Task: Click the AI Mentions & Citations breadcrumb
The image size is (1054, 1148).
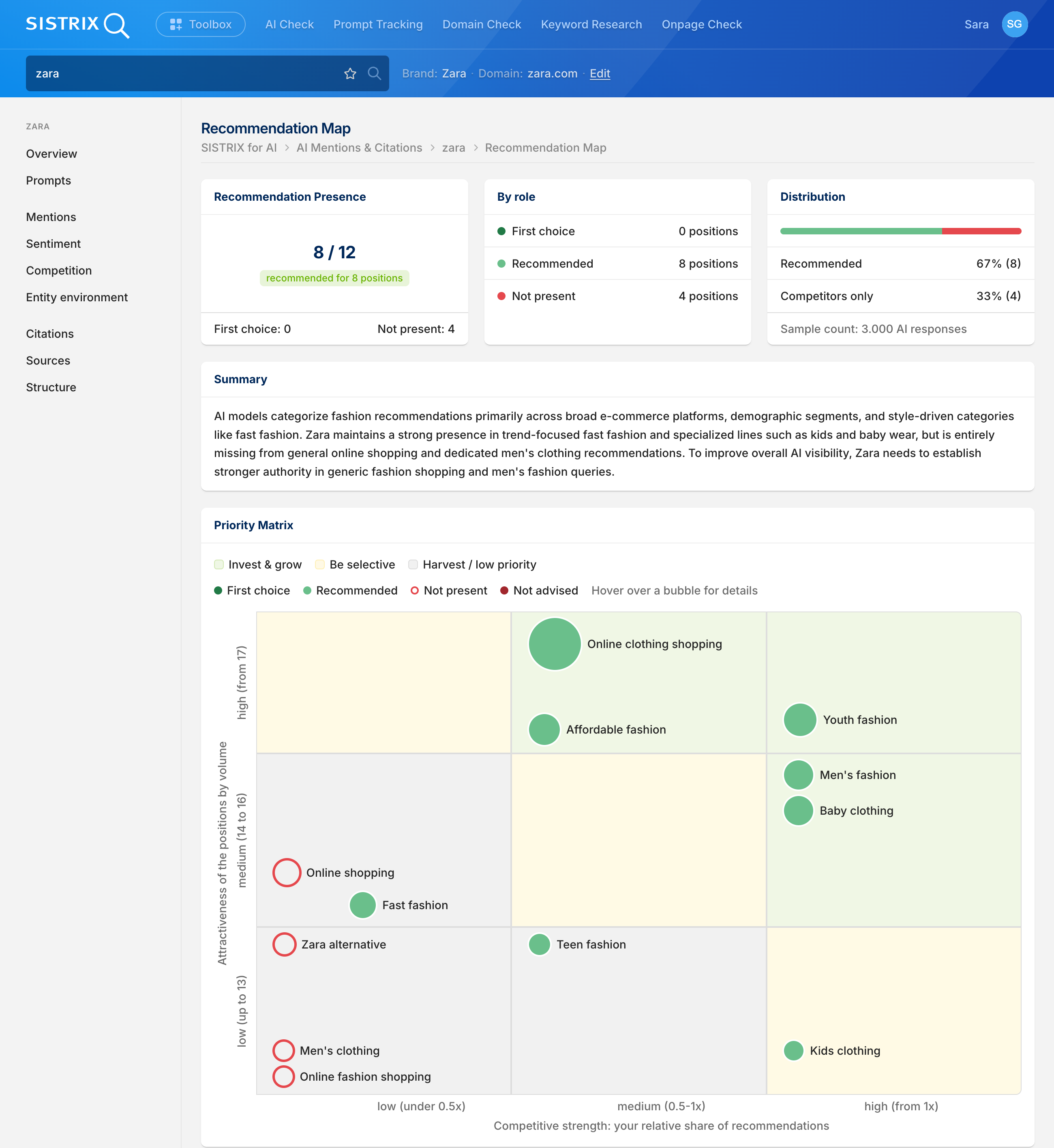Action: click(x=359, y=148)
